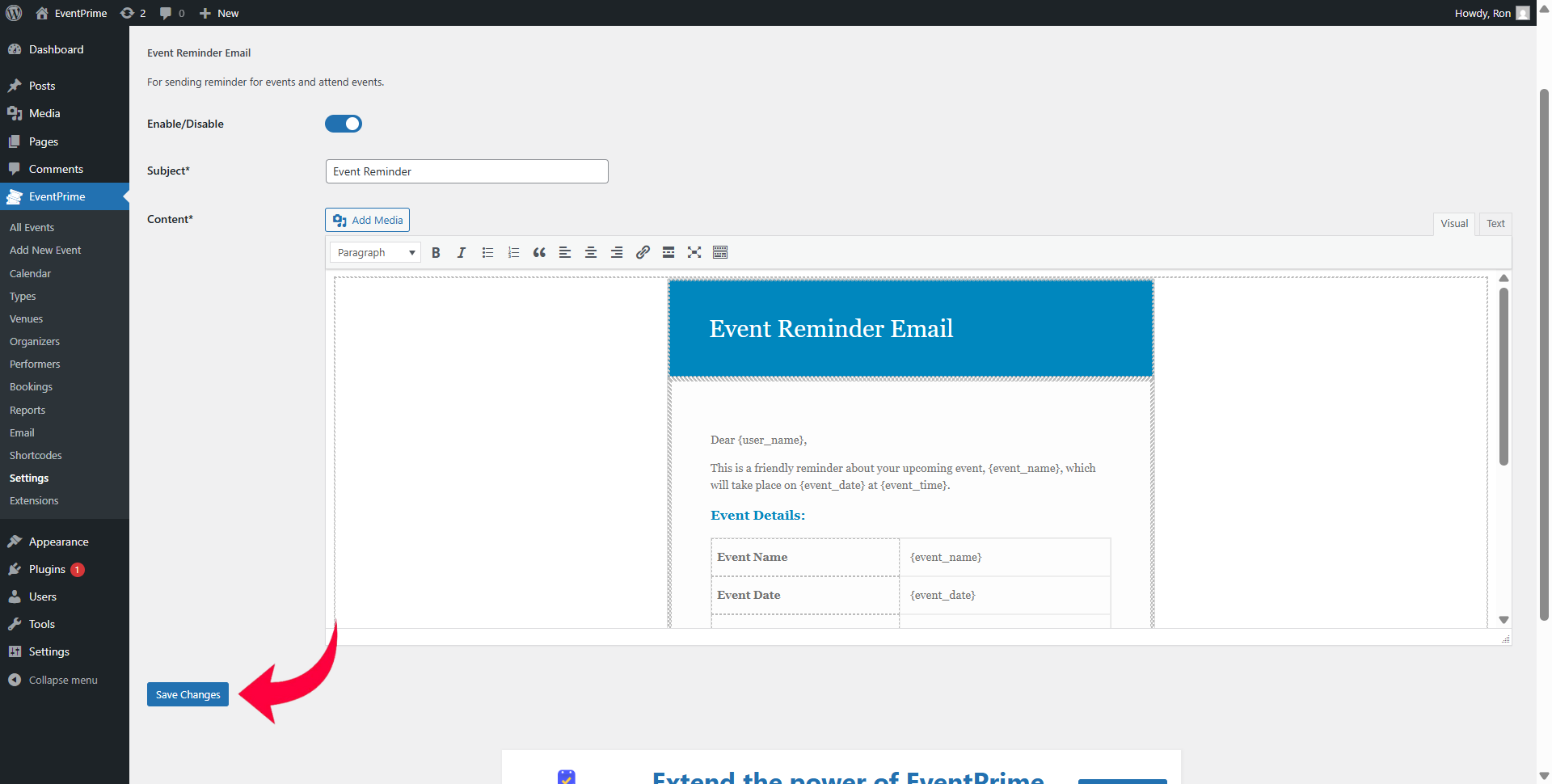Insert a bulleted list

[487, 252]
